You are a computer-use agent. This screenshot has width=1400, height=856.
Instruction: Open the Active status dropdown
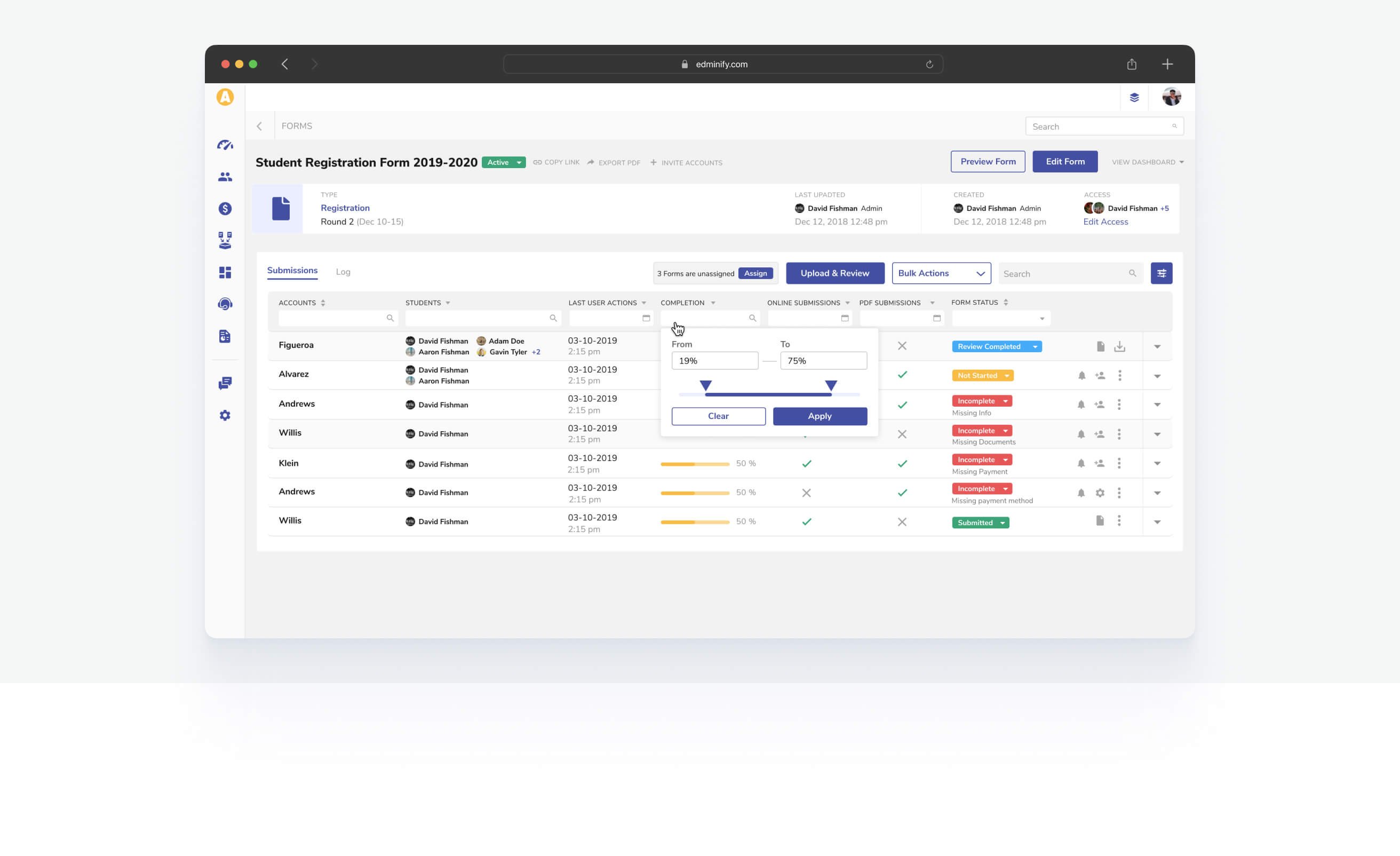pos(518,163)
